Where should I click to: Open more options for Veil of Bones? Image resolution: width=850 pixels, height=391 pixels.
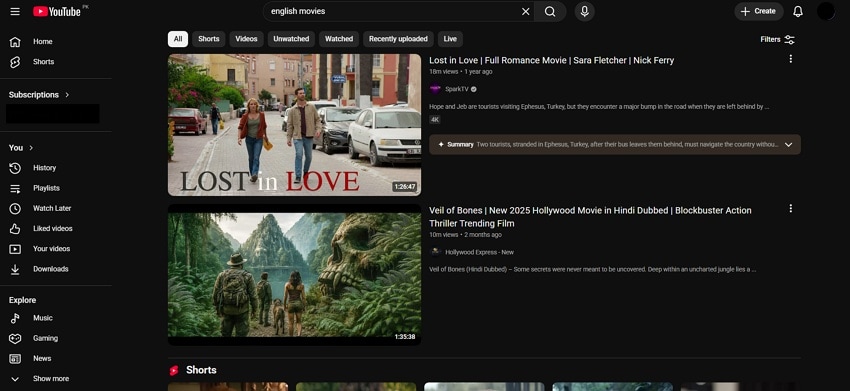tap(790, 208)
